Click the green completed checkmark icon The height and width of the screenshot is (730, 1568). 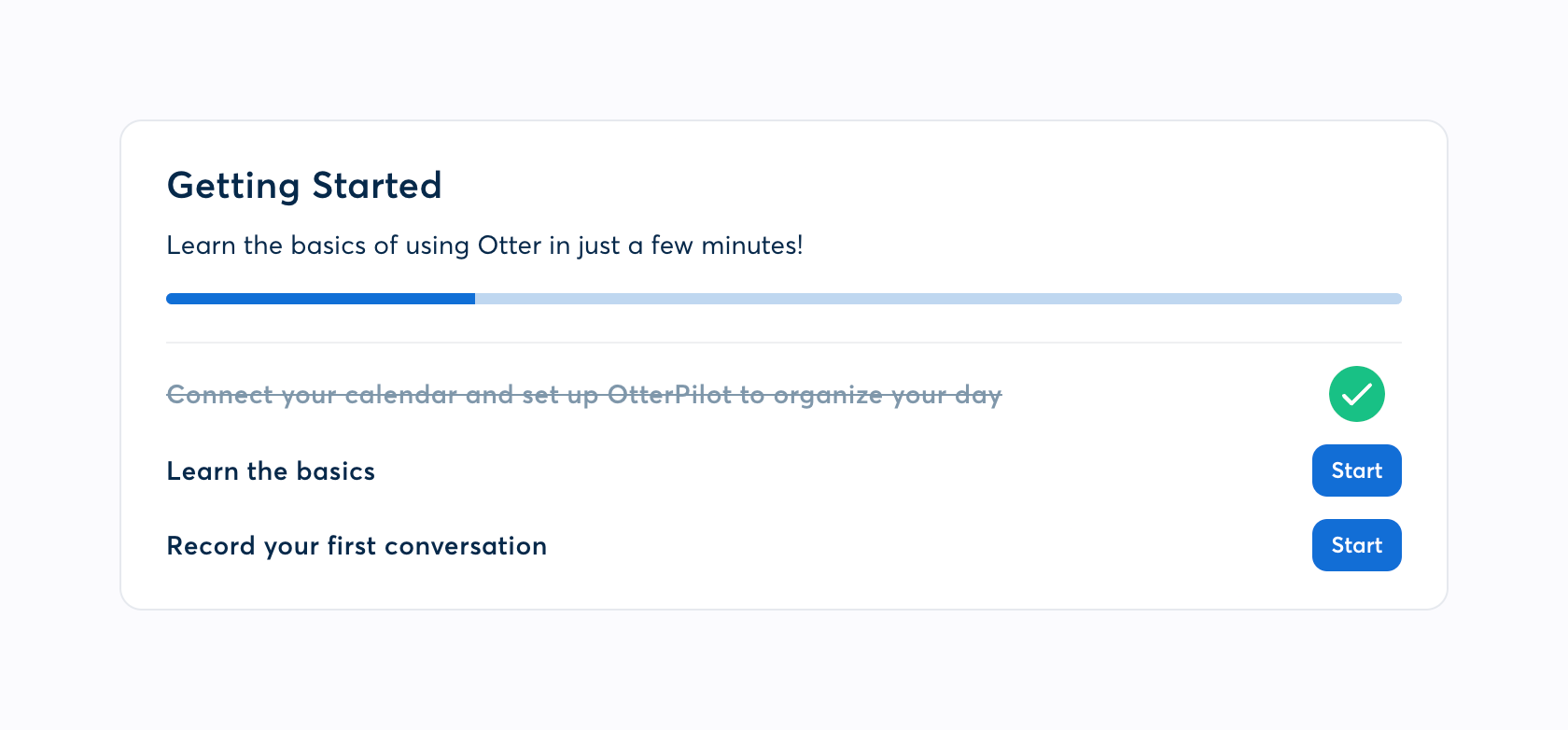tap(1356, 394)
